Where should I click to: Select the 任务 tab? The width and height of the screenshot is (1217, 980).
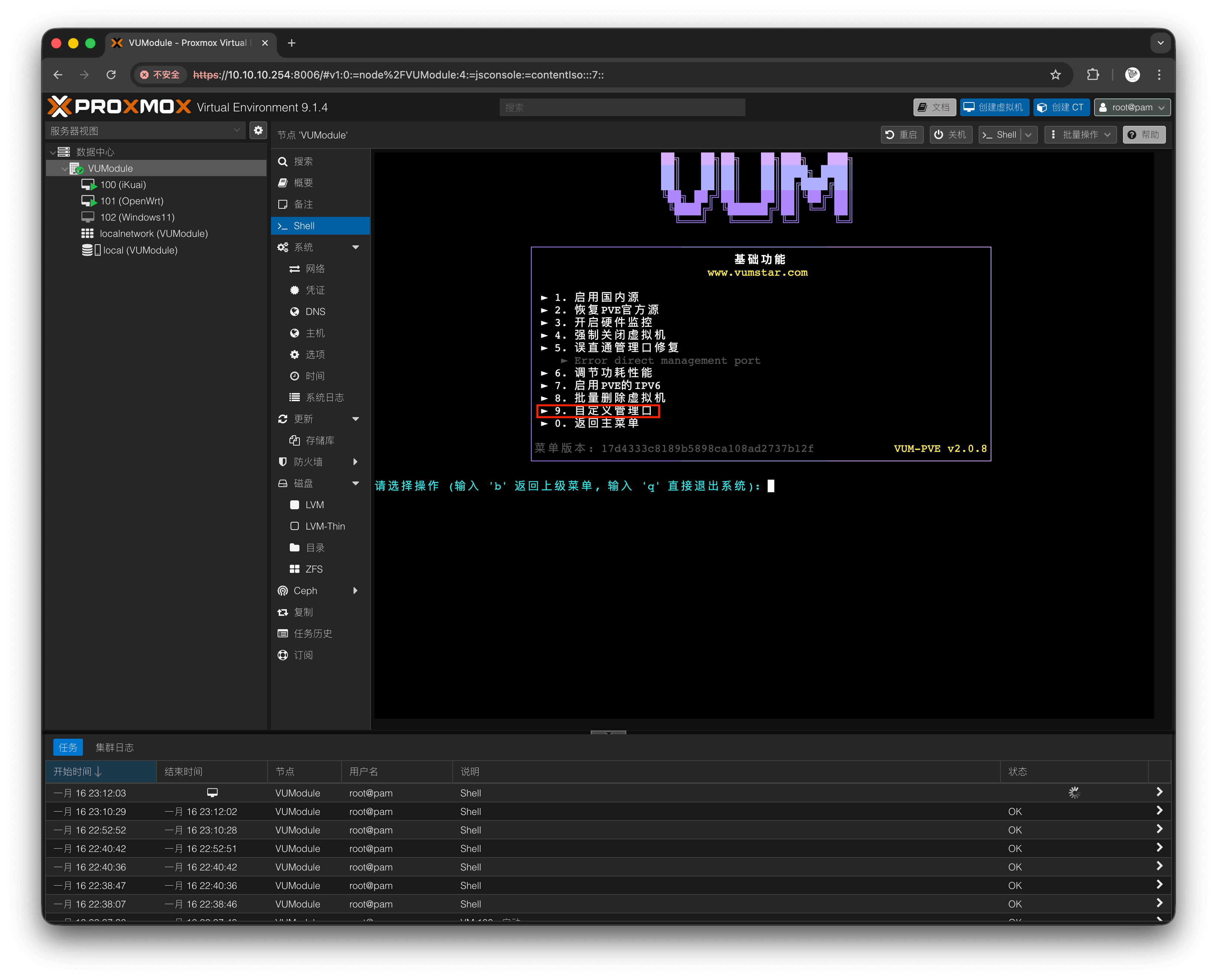point(68,747)
